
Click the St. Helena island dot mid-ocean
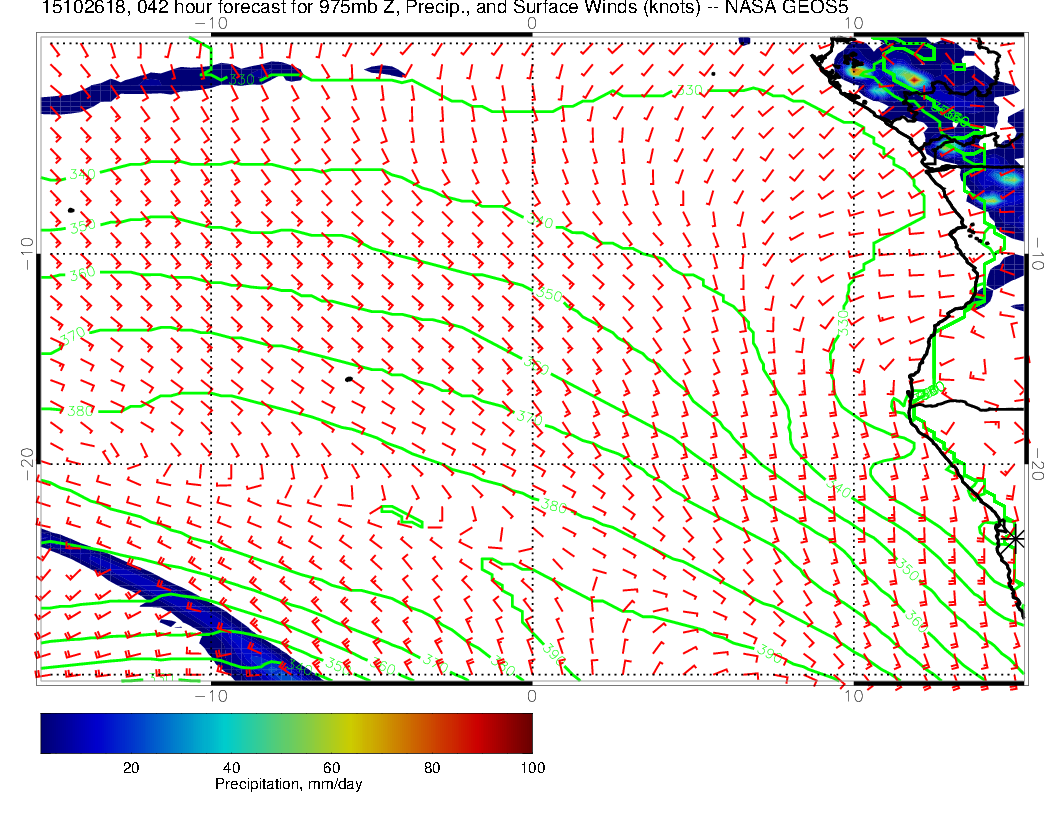pos(348,379)
